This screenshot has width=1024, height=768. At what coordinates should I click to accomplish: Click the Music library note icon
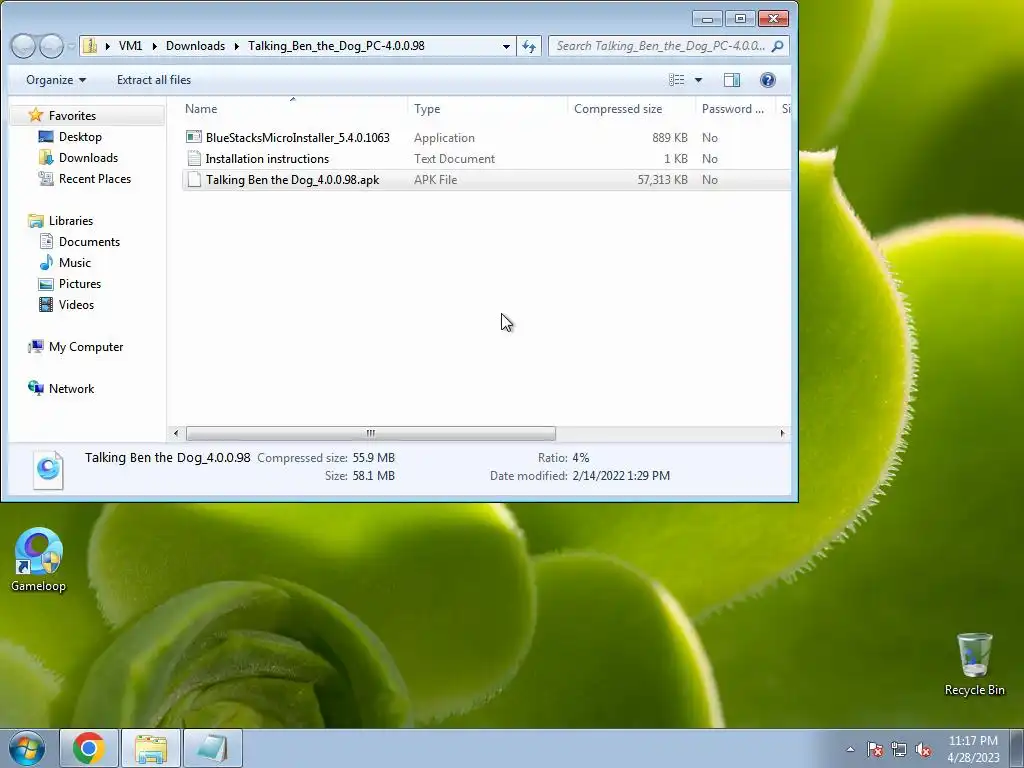click(46, 263)
